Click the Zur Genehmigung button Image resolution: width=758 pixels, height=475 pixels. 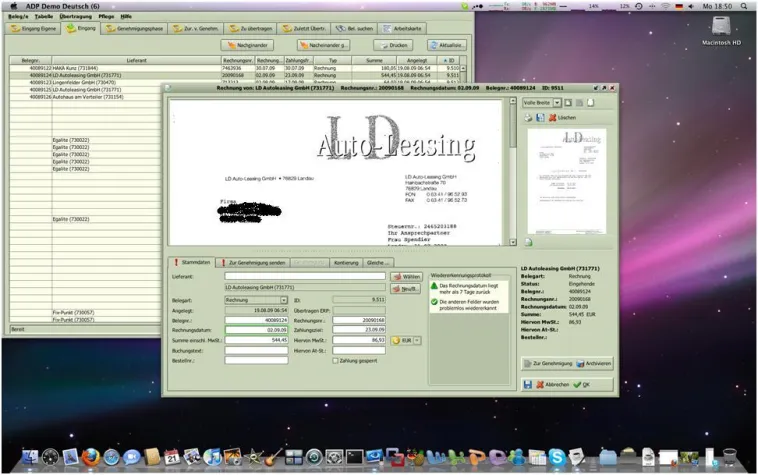click(x=548, y=363)
